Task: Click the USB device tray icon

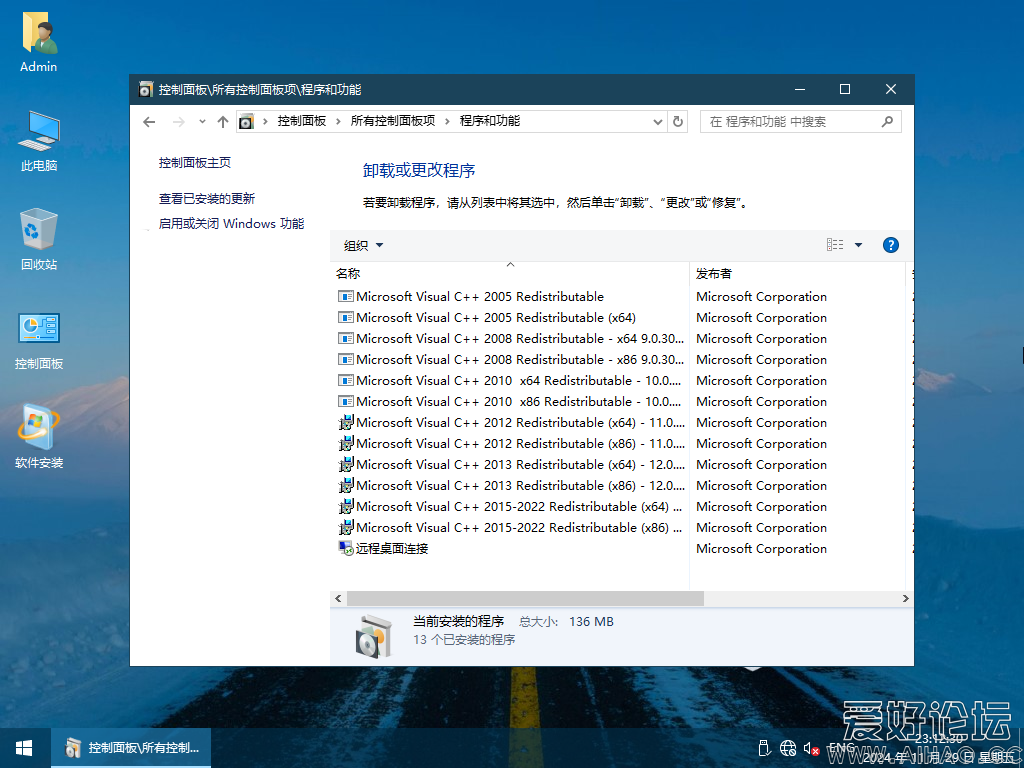Action: 764,748
